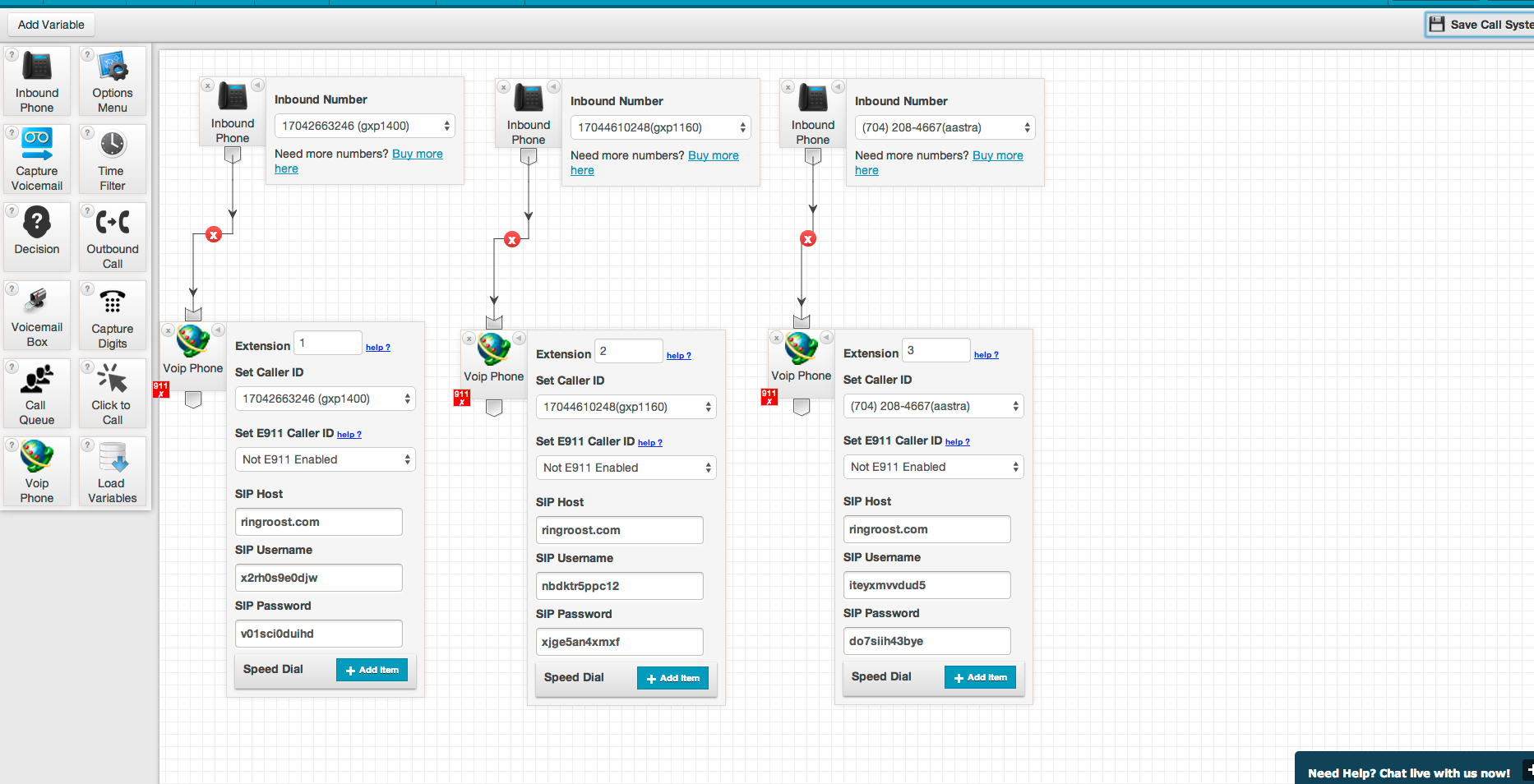Click SIP Password field do7siih43bye
The image size is (1534, 784).
tap(927, 641)
